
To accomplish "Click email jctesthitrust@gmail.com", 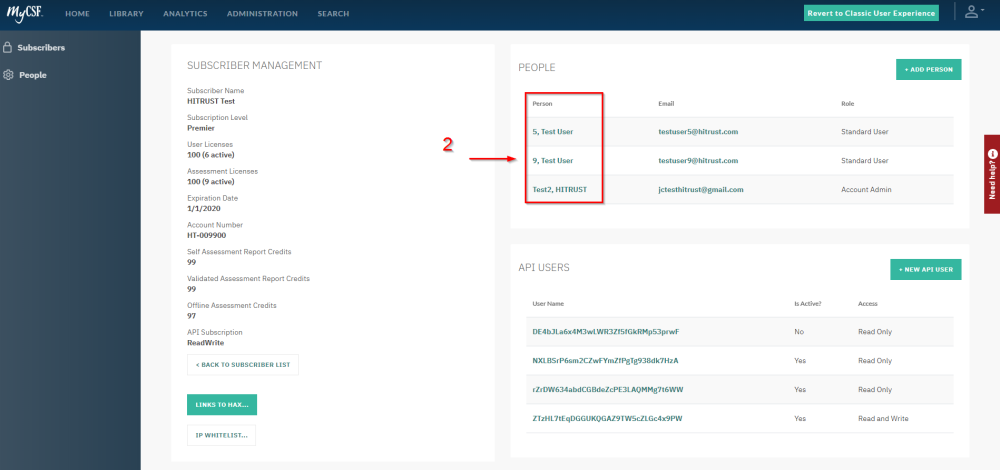I will [x=701, y=189].
